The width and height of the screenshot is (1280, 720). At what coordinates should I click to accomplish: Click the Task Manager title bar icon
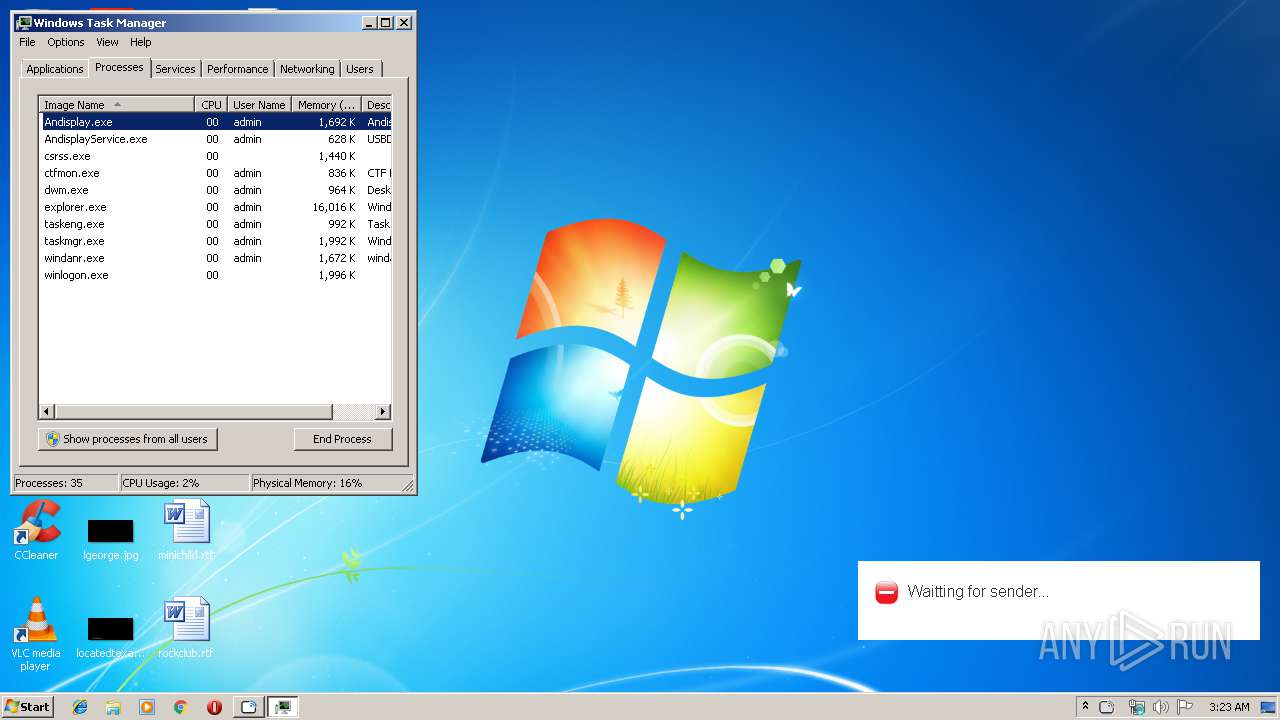coord(23,23)
